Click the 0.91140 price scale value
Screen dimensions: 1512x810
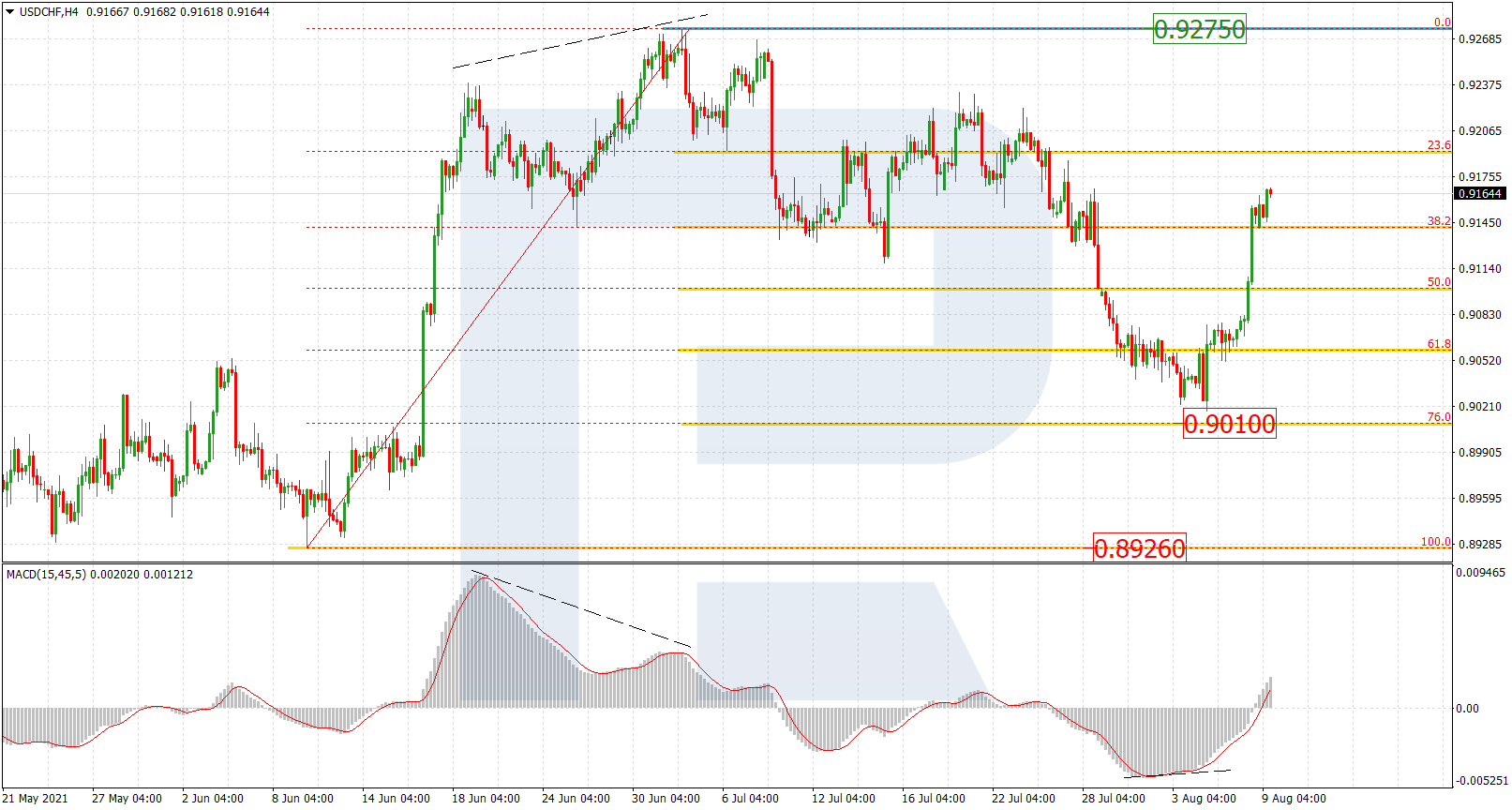coord(1480,269)
